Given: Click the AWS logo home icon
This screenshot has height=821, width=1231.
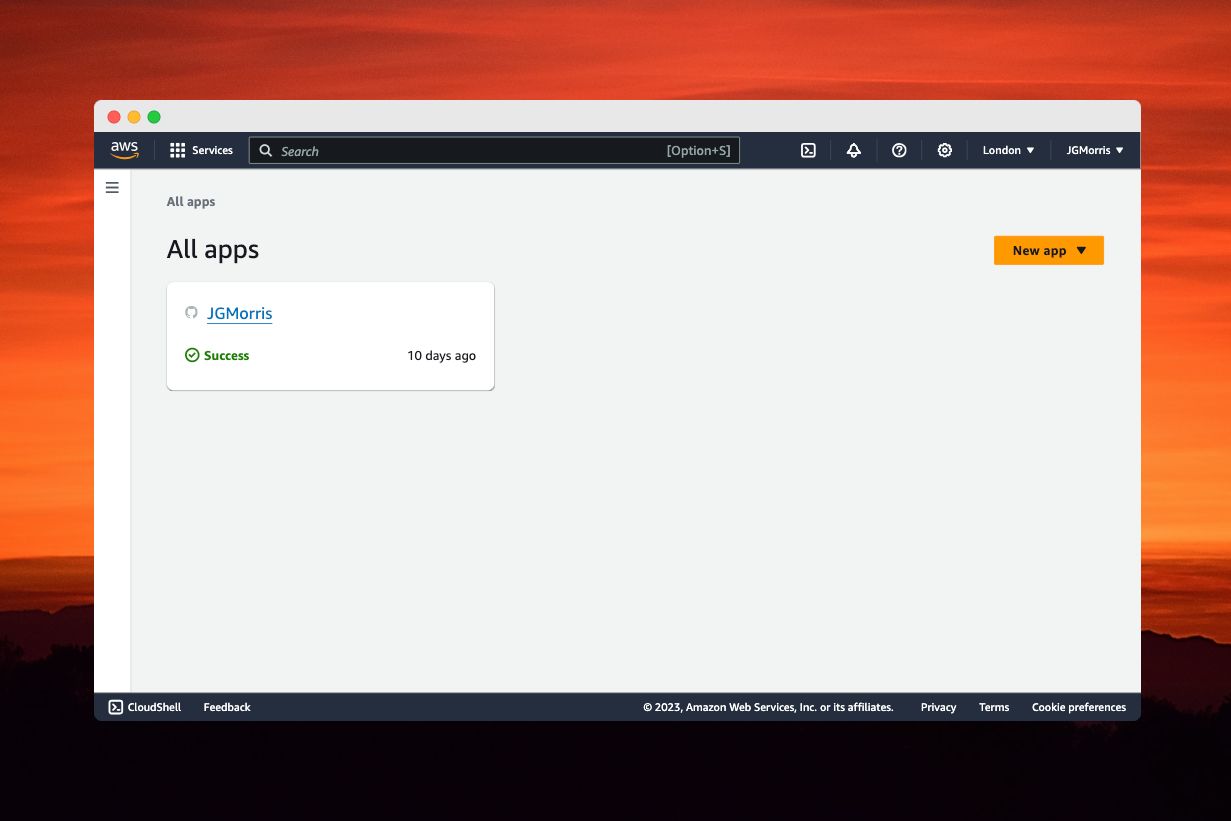Looking at the screenshot, I should (x=124, y=150).
